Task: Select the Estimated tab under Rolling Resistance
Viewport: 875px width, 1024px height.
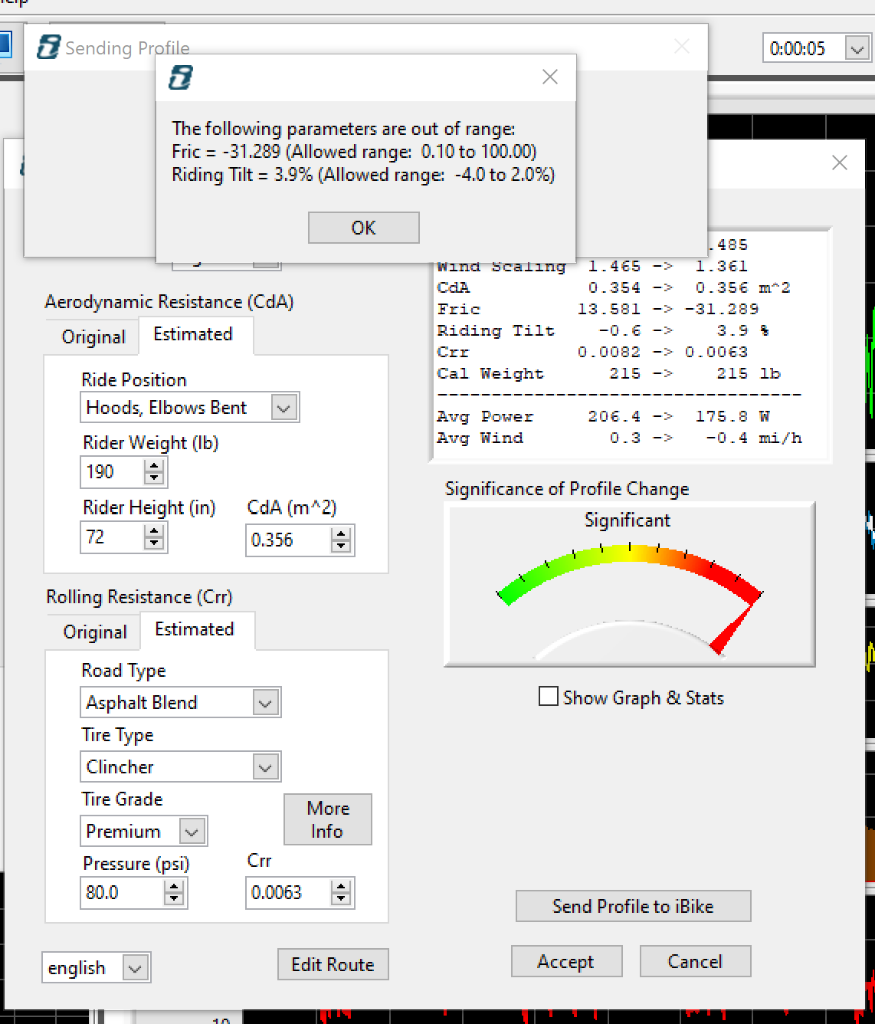Action: (196, 630)
